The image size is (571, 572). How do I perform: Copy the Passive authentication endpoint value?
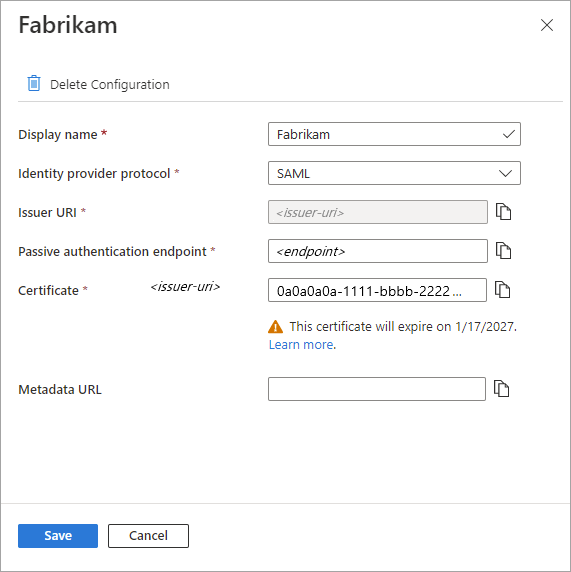(x=504, y=251)
